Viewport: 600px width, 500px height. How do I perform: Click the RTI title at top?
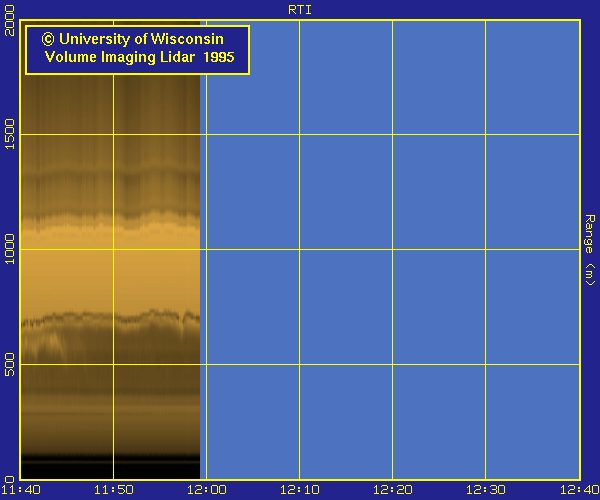click(x=300, y=10)
